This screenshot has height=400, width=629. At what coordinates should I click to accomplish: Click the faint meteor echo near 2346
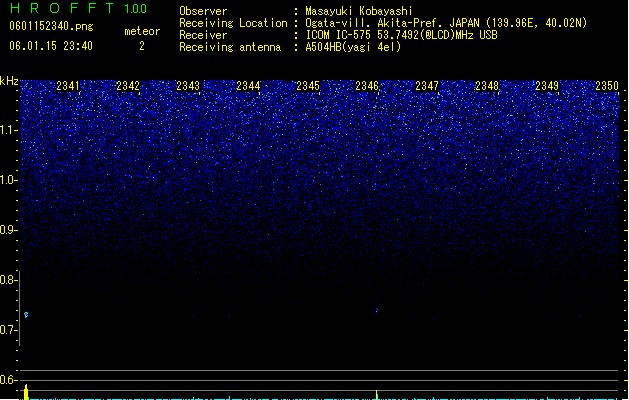(377, 310)
